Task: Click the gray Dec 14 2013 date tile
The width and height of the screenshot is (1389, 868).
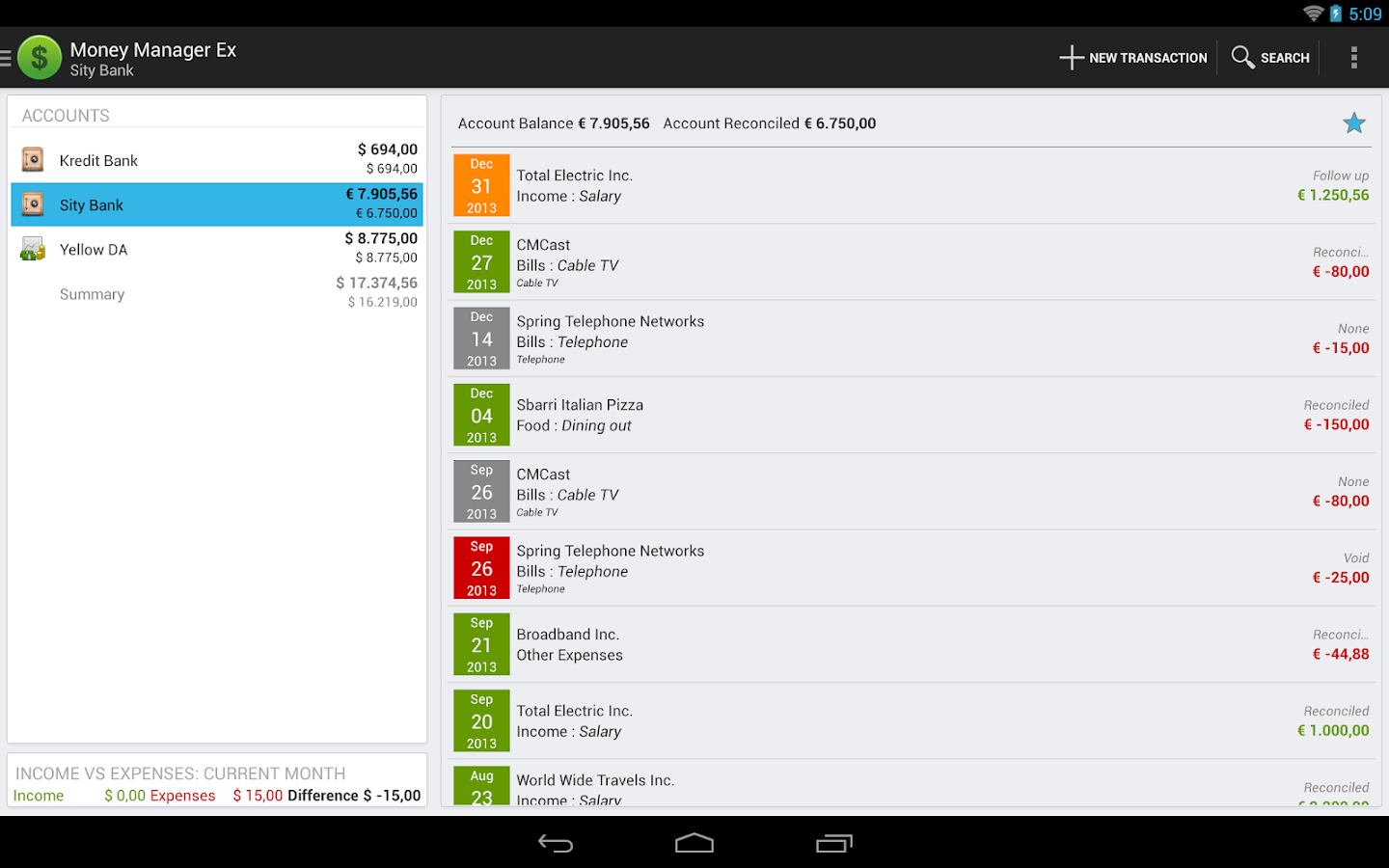Action: point(481,339)
